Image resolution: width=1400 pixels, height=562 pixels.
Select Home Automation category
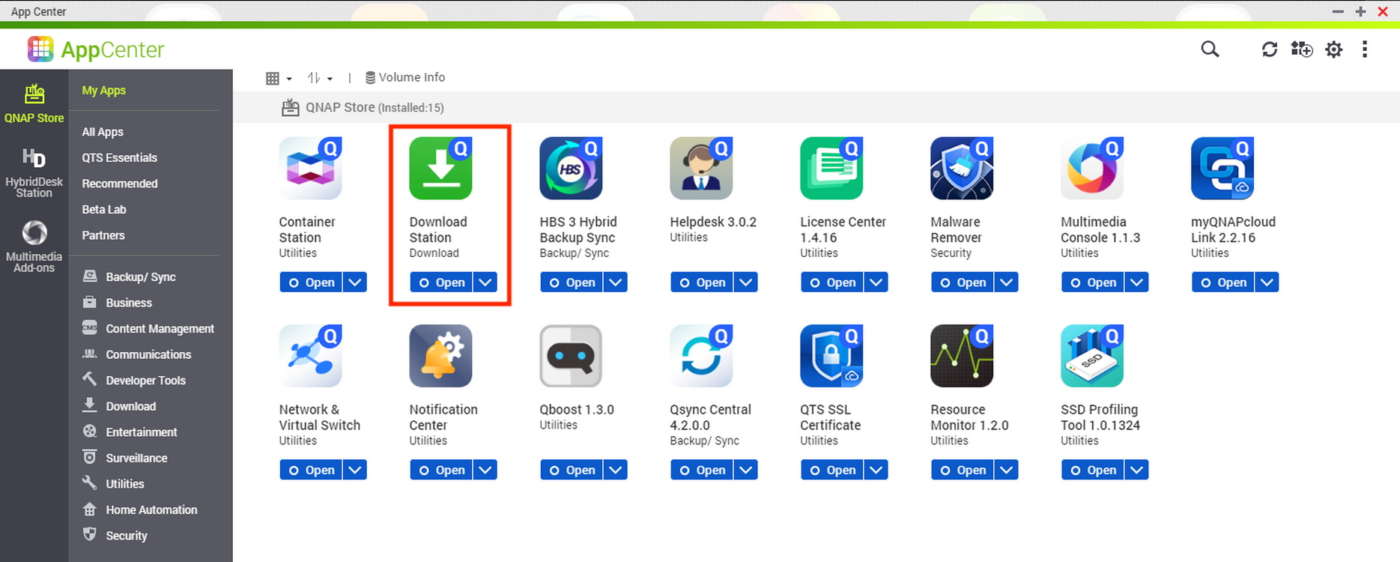140,510
